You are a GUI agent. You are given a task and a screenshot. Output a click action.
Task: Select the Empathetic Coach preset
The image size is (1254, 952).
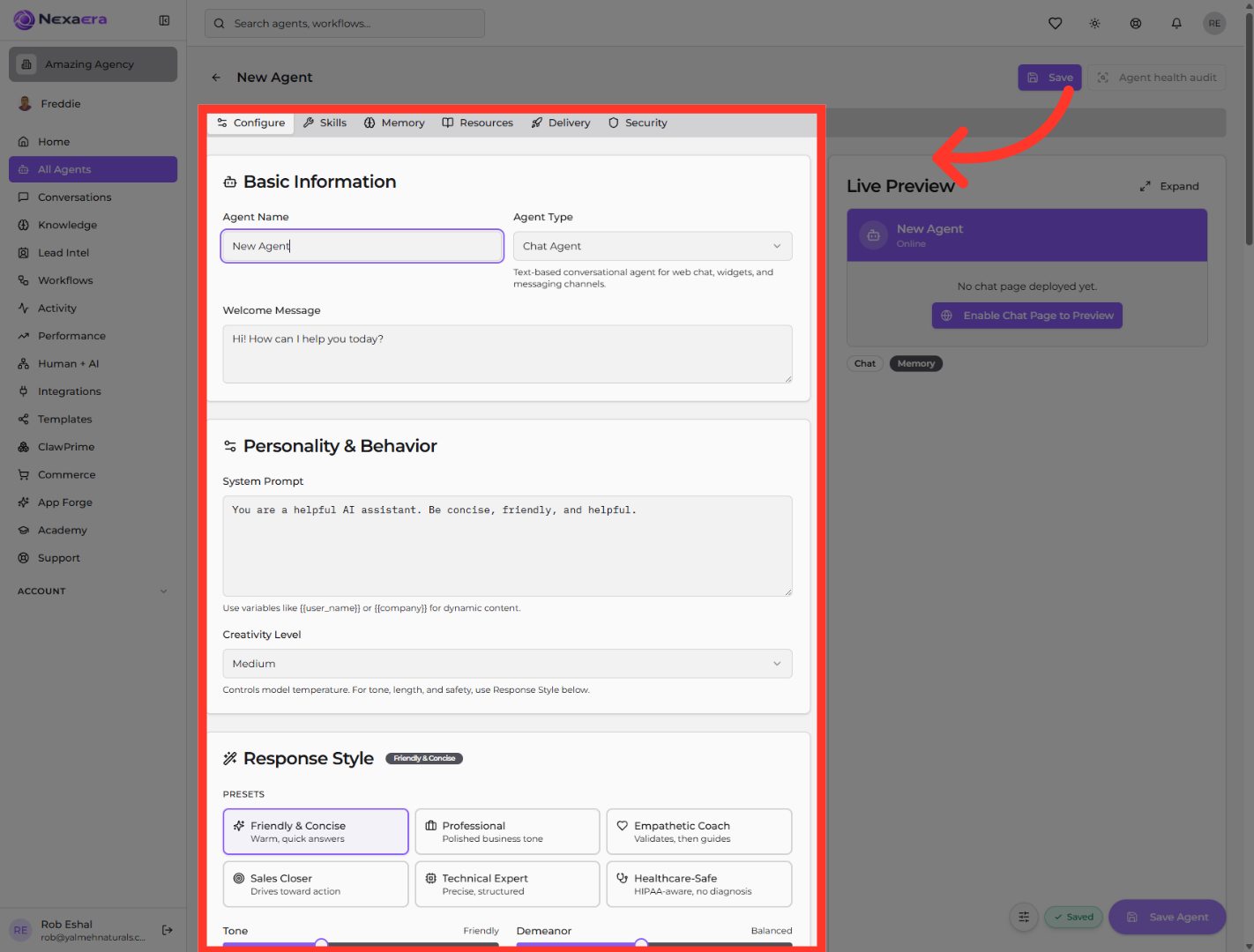(x=699, y=831)
